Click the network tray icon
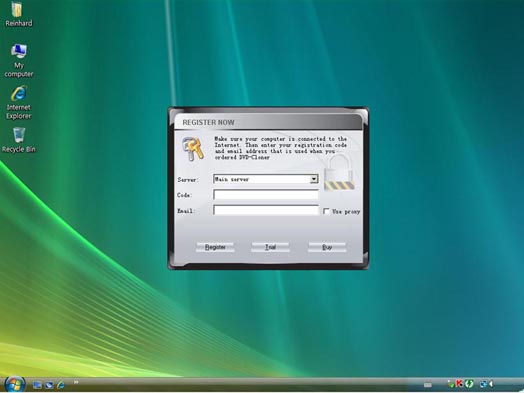Image resolution: width=524 pixels, height=393 pixels. (x=483, y=384)
